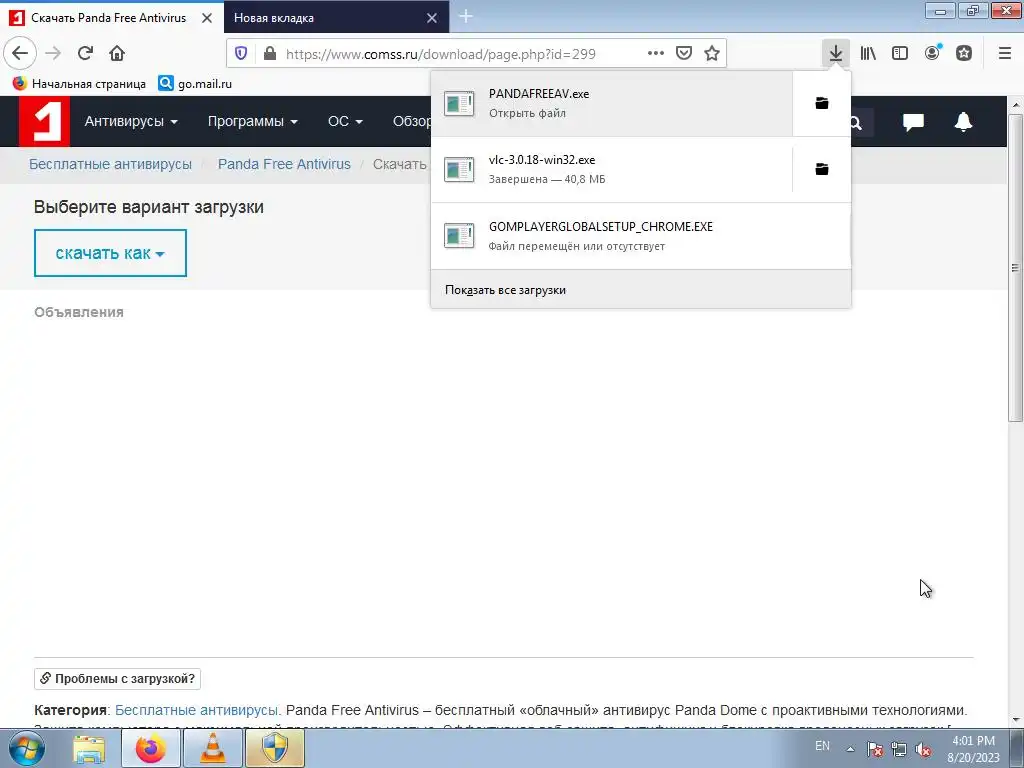
Task: Reload the current page
Action: click(85, 53)
